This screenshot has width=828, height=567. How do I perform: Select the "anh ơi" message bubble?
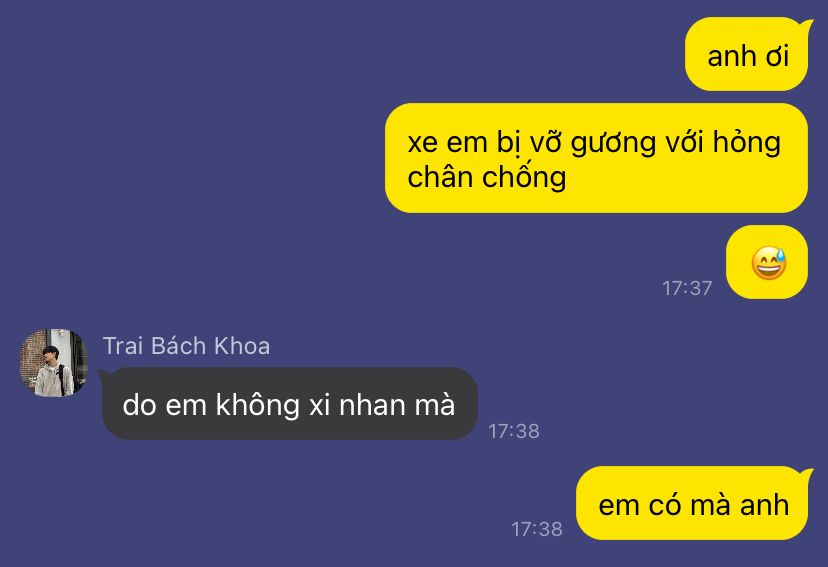tap(747, 54)
